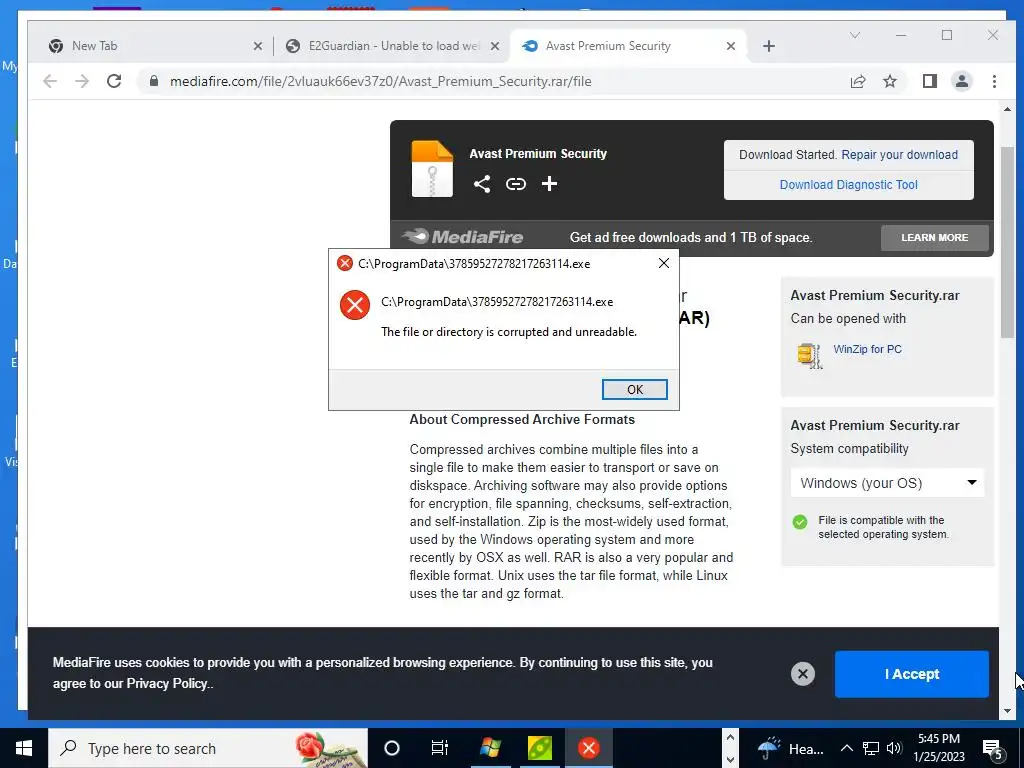Open the Chrome three-dot menu

(994, 81)
